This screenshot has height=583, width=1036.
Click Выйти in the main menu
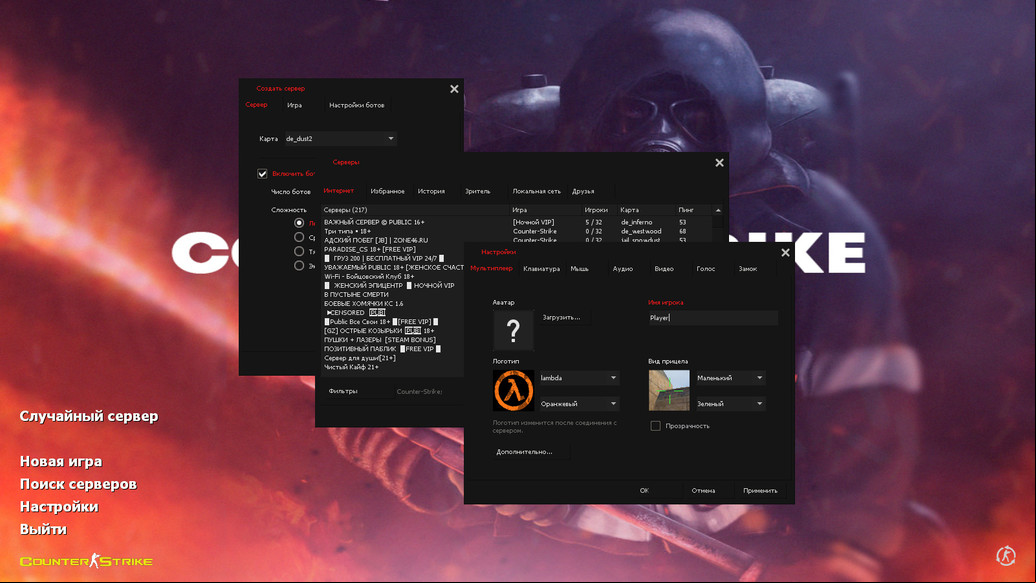pos(43,529)
